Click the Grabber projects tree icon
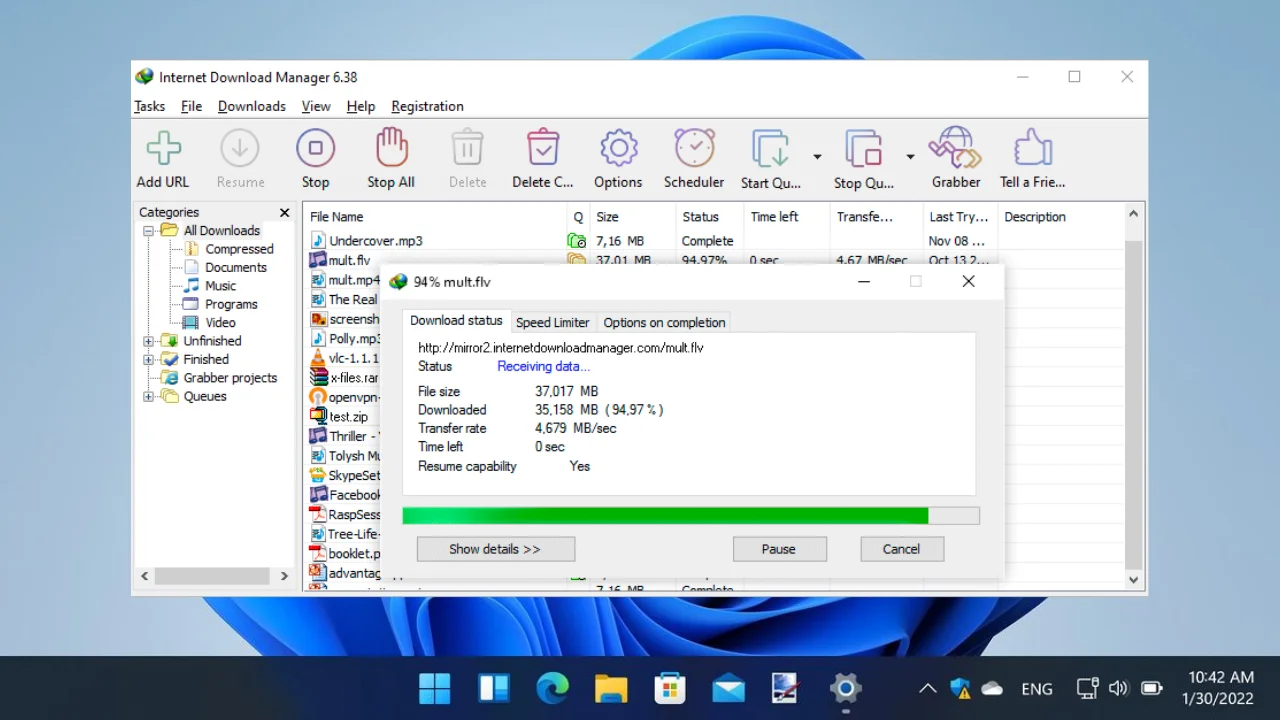 point(170,378)
